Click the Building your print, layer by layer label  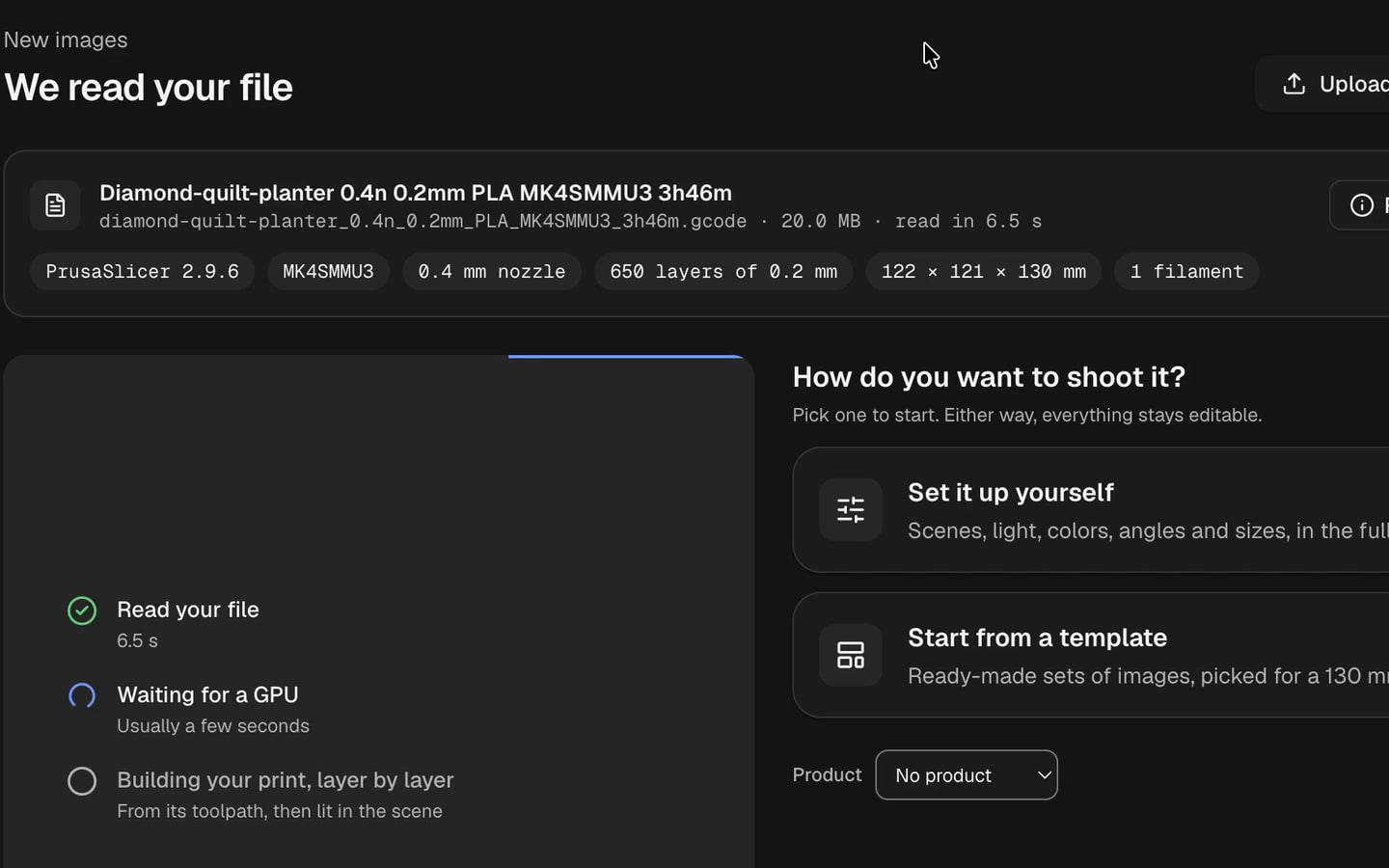tap(286, 780)
